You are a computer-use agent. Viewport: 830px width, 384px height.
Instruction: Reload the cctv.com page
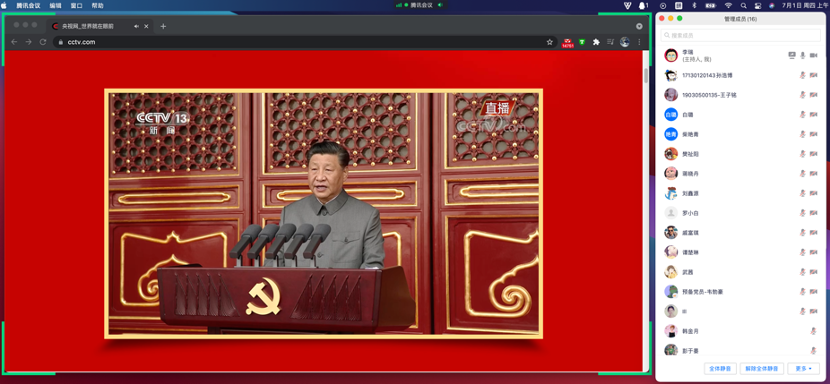(43, 42)
